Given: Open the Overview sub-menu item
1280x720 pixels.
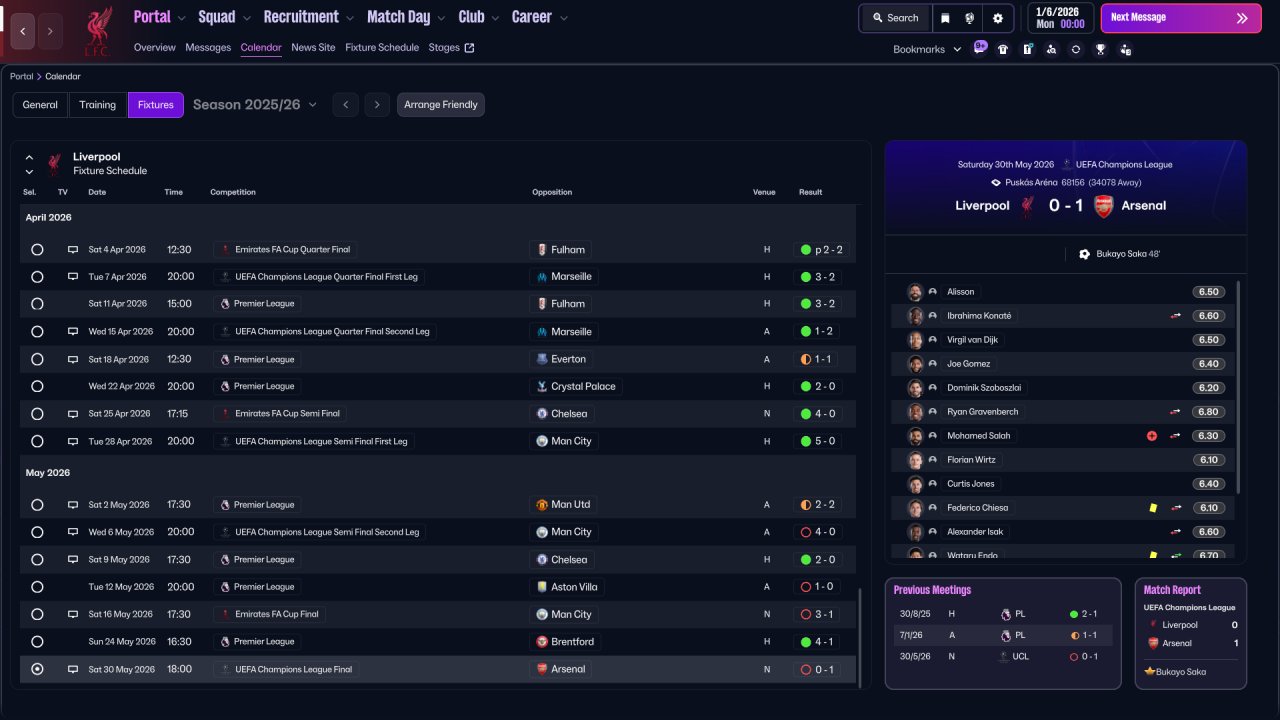Looking at the screenshot, I should coord(154,47).
